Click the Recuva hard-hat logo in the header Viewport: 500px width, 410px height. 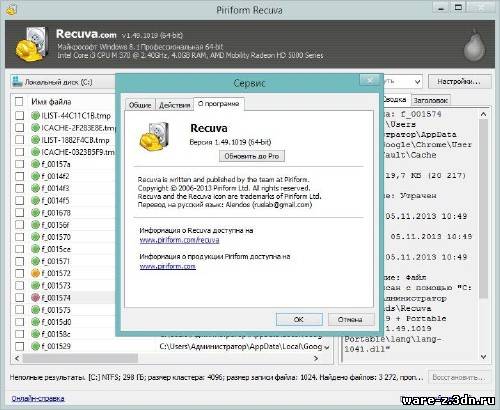31,45
